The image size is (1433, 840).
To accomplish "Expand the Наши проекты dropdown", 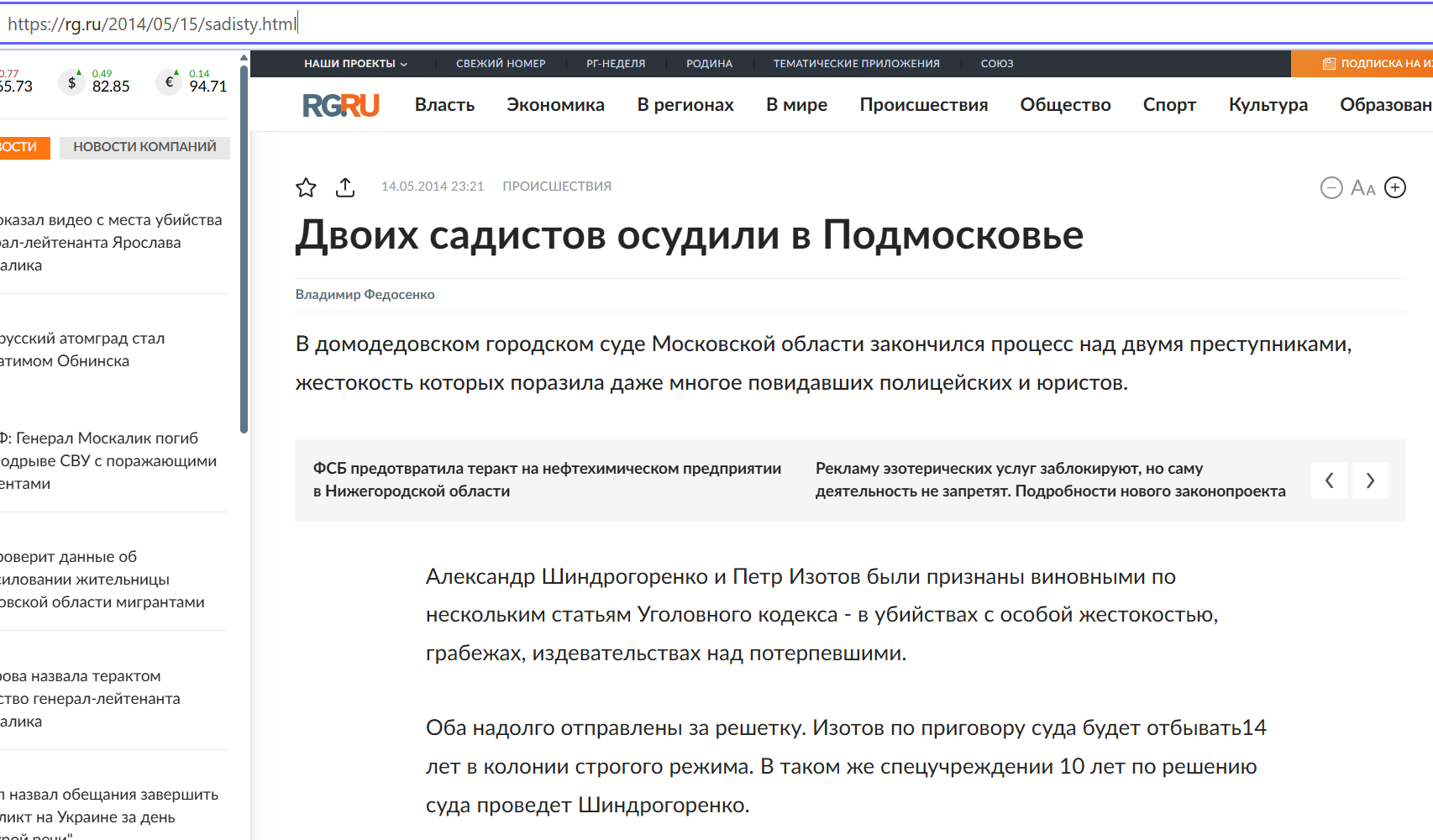I will [355, 64].
